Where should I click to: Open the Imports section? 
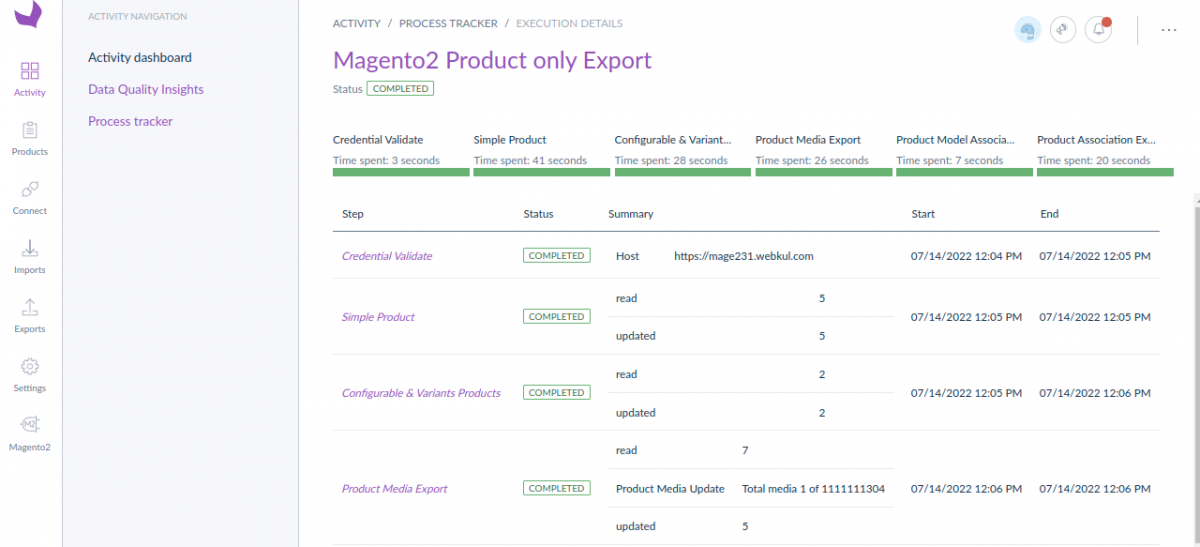click(30, 255)
